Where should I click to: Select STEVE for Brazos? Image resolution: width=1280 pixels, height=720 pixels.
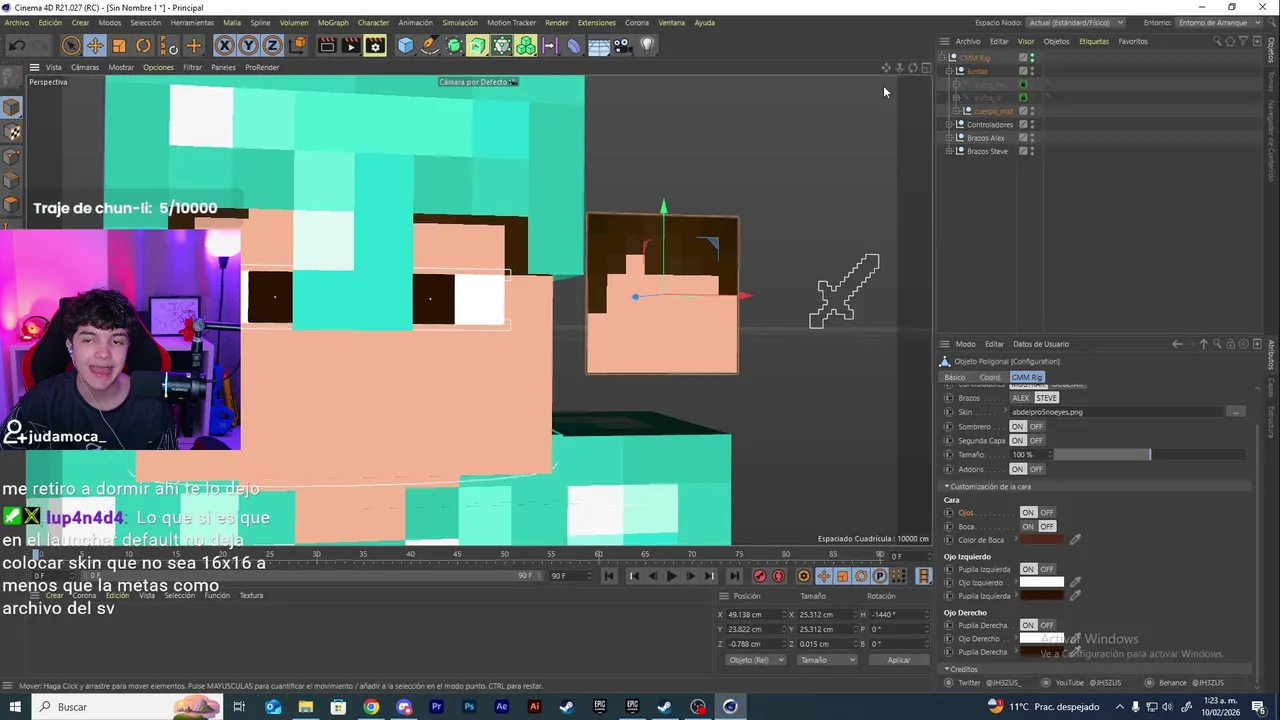tap(1046, 398)
